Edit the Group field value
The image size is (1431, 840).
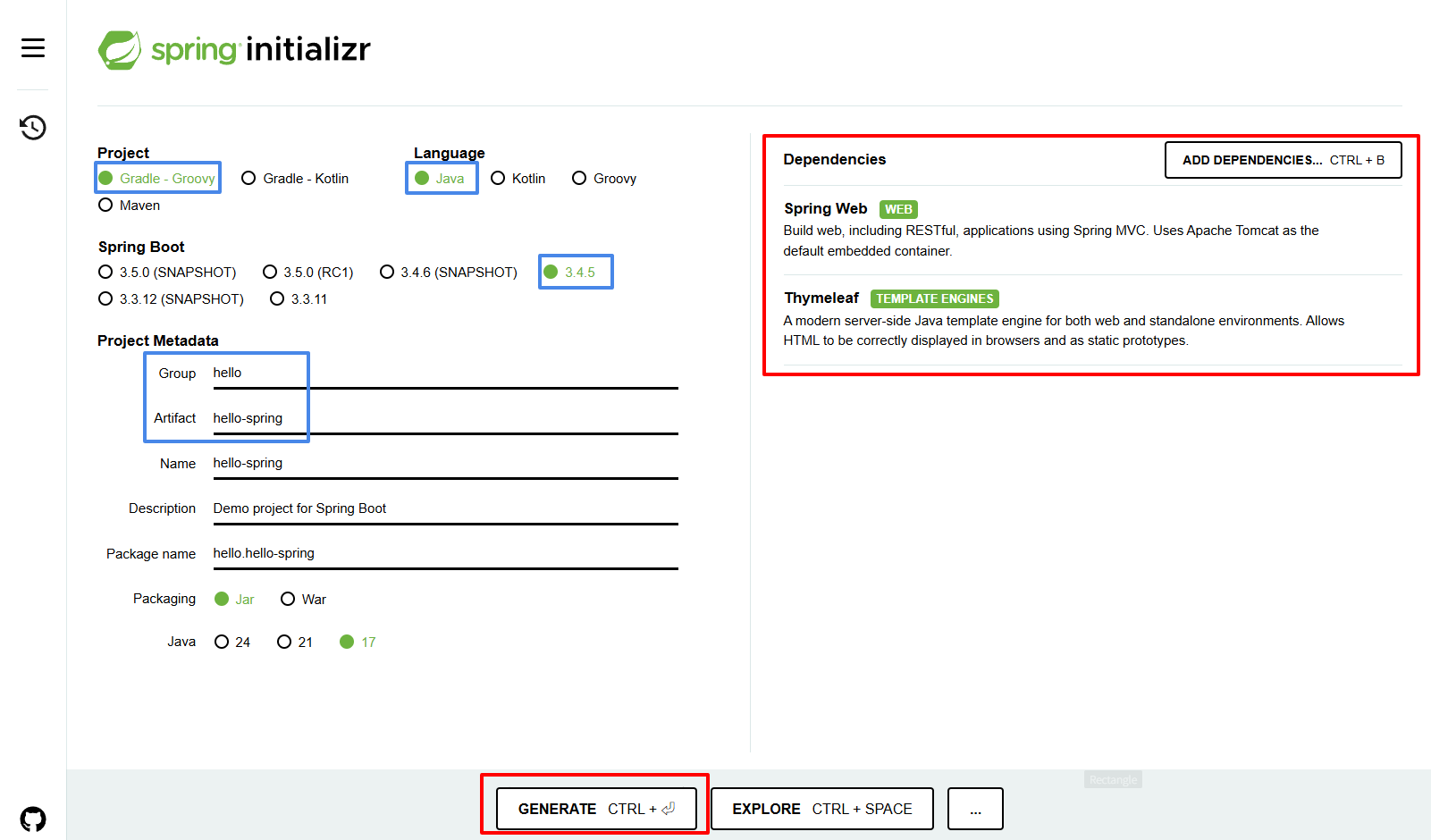[x=445, y=374]
